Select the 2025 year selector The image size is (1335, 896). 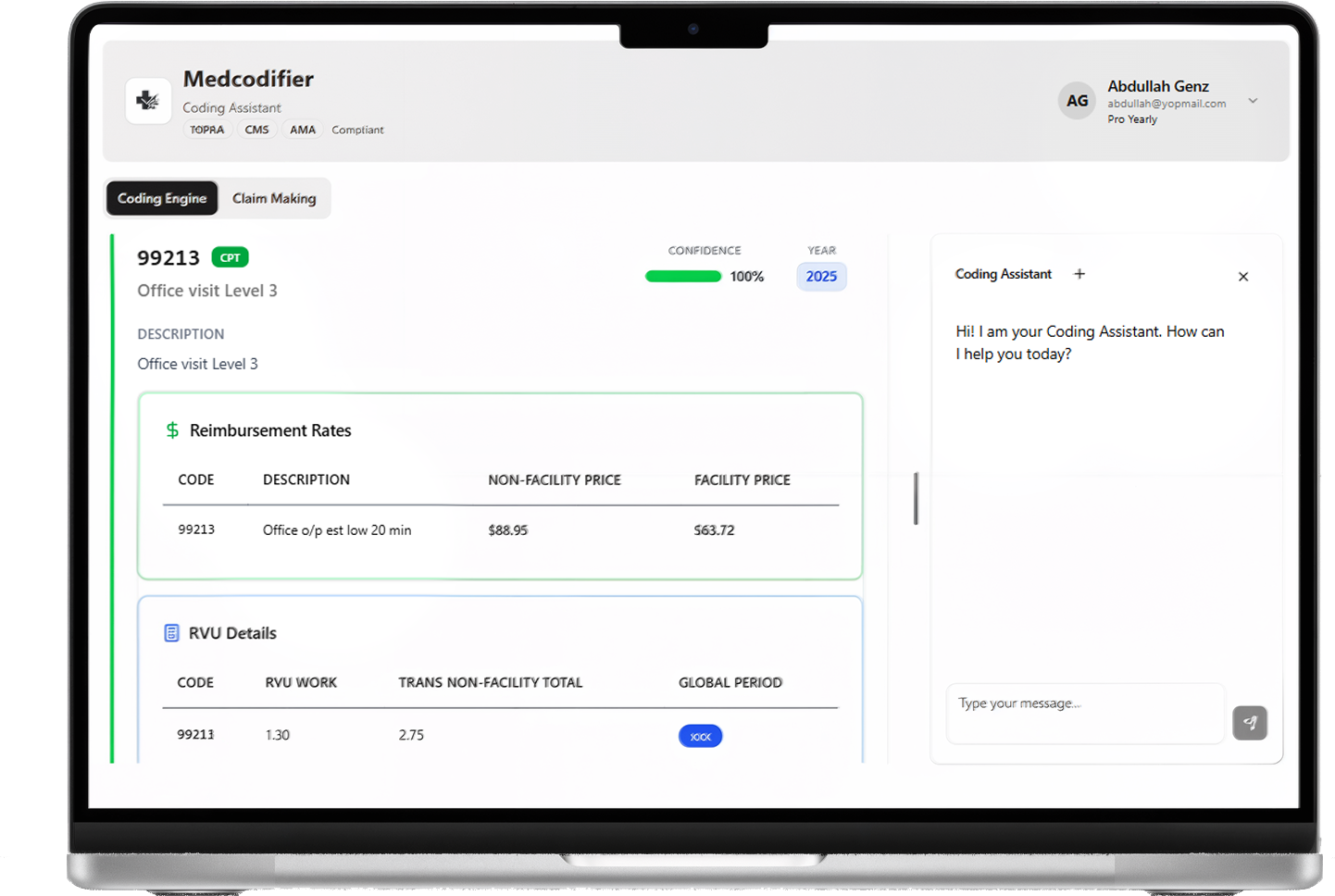pos(821,276)
